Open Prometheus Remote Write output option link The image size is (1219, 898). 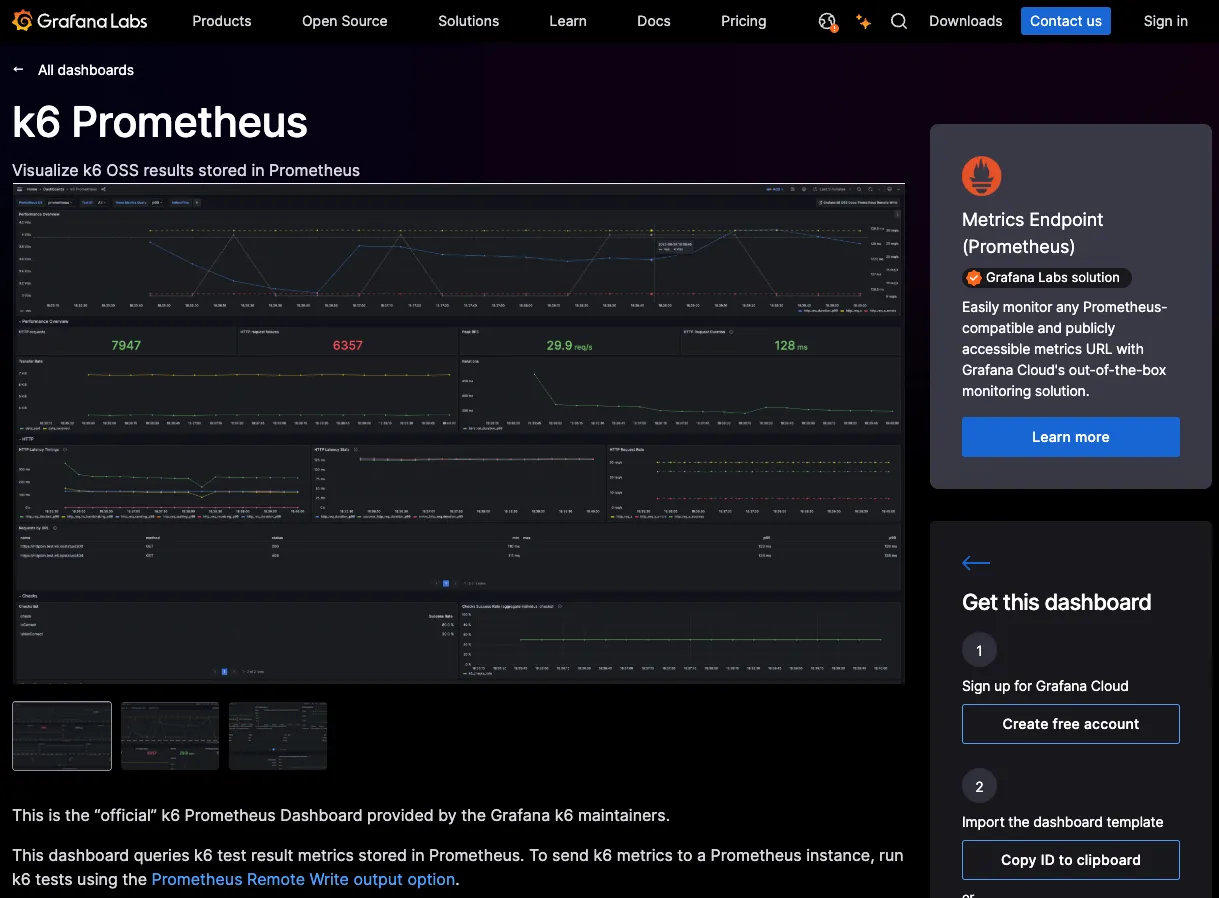pos(304,880)
